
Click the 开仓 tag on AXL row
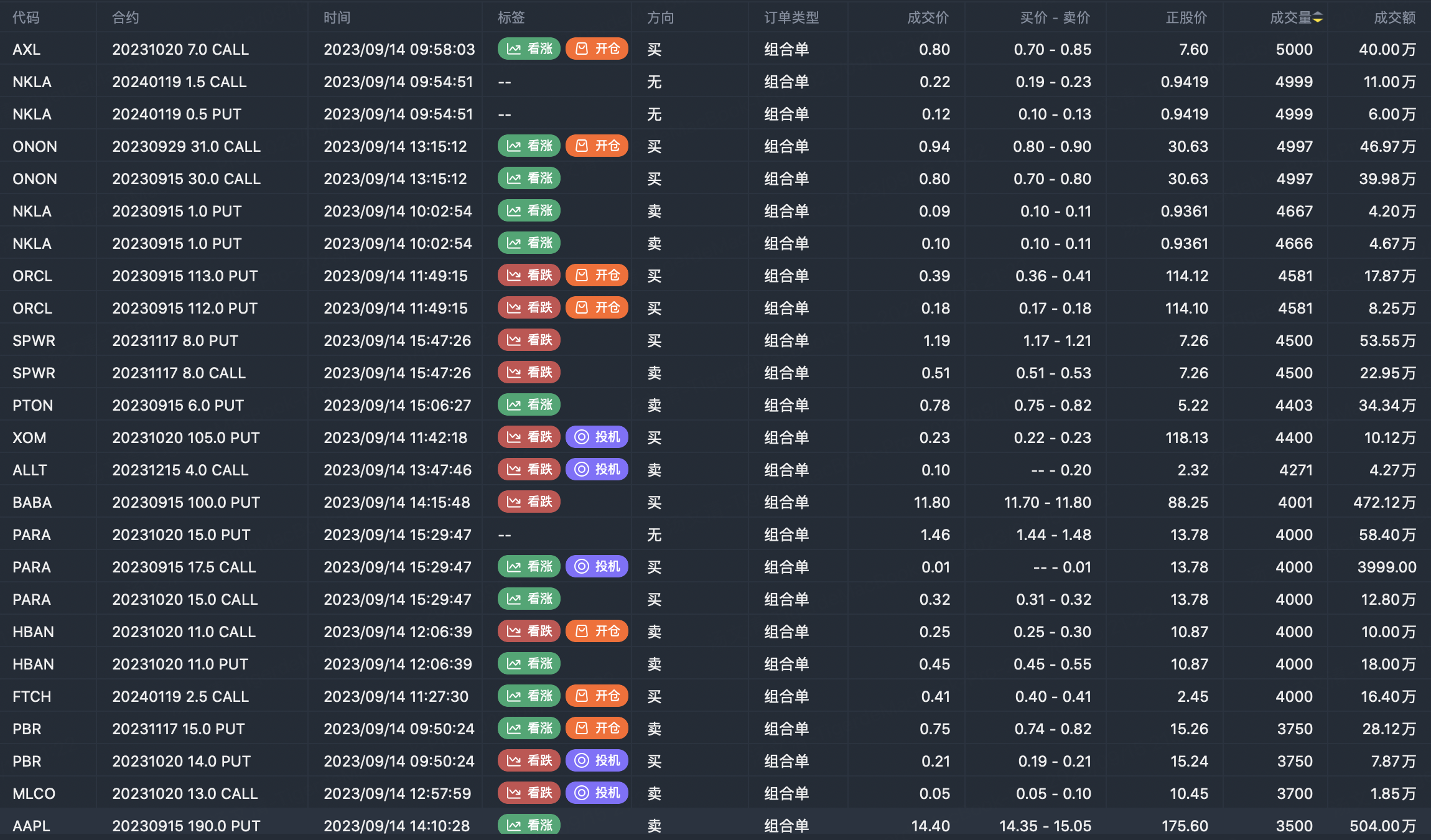coord(597,49)
